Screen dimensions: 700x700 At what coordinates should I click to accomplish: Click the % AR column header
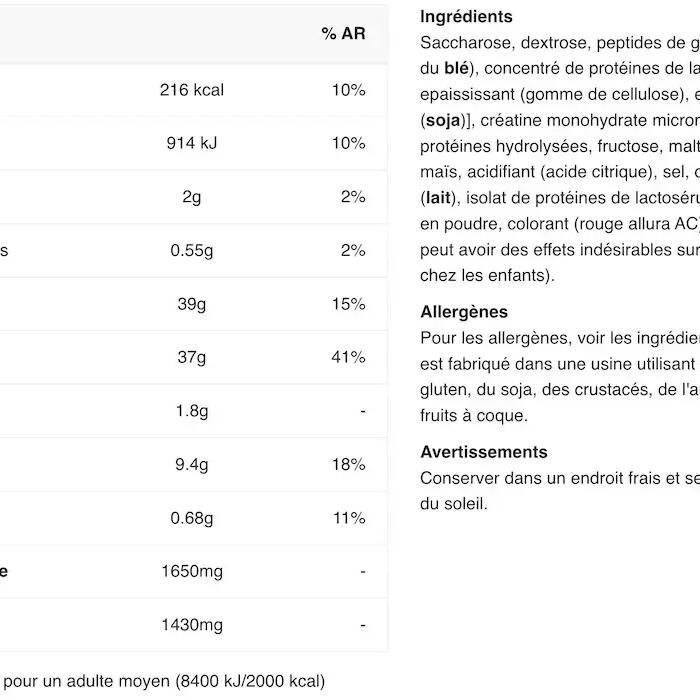(x=343, y=34)
